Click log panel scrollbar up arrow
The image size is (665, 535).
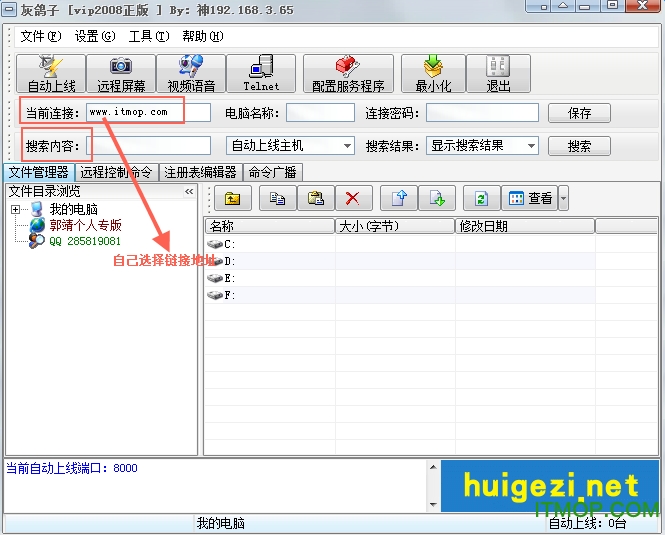[433, 467]
